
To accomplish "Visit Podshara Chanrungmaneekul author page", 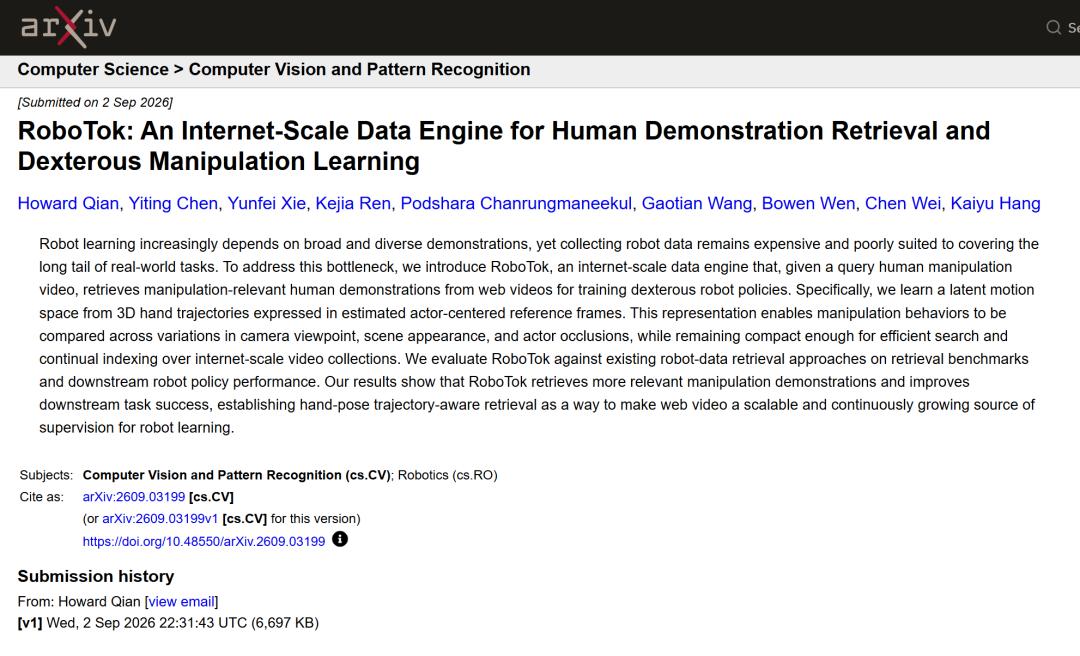I will 516,203.
